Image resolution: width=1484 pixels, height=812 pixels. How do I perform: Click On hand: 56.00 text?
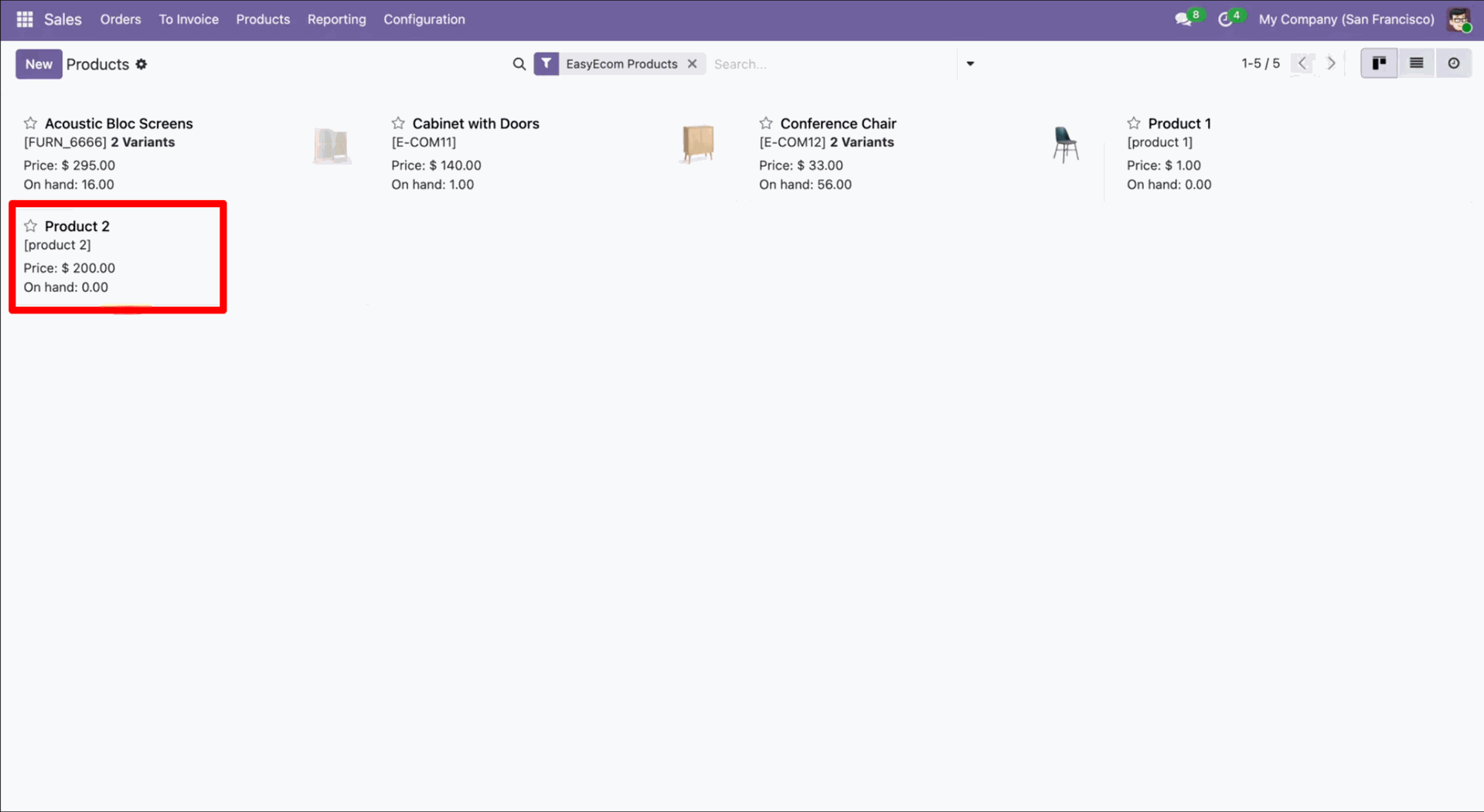click(805, 185)
